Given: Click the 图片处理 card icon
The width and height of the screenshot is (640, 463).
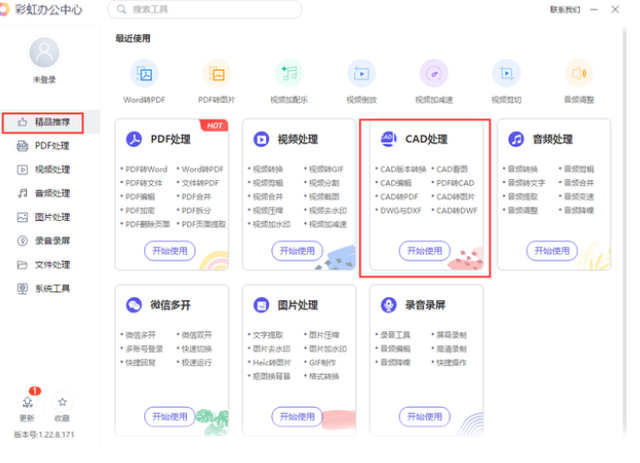Looking at the screenshot, I should click(261, 305).
